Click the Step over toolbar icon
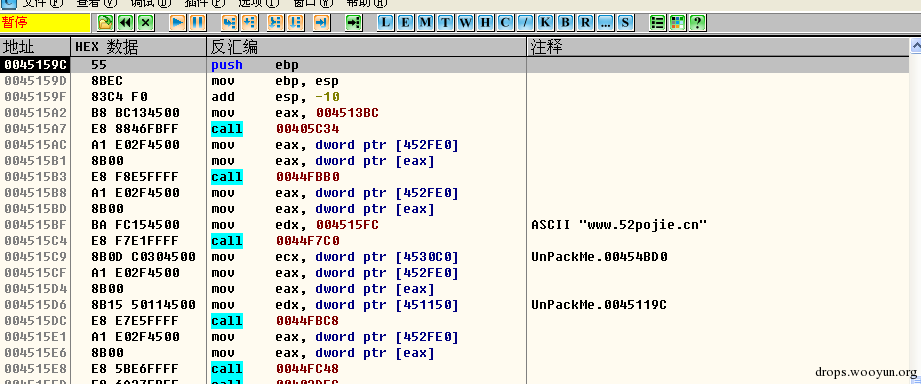The width and height of the screenshot is (921, 384). (250, 23)
